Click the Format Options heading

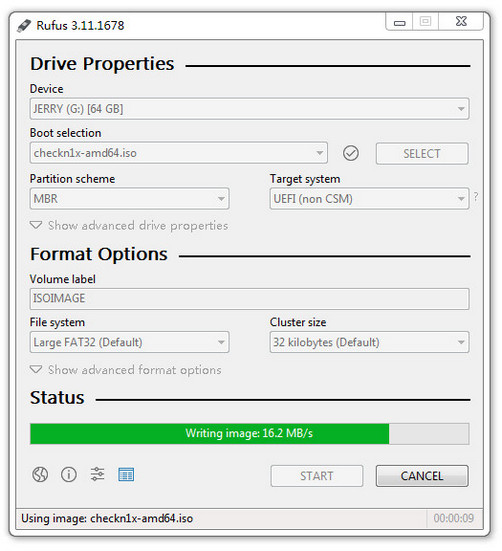[99, 254]
